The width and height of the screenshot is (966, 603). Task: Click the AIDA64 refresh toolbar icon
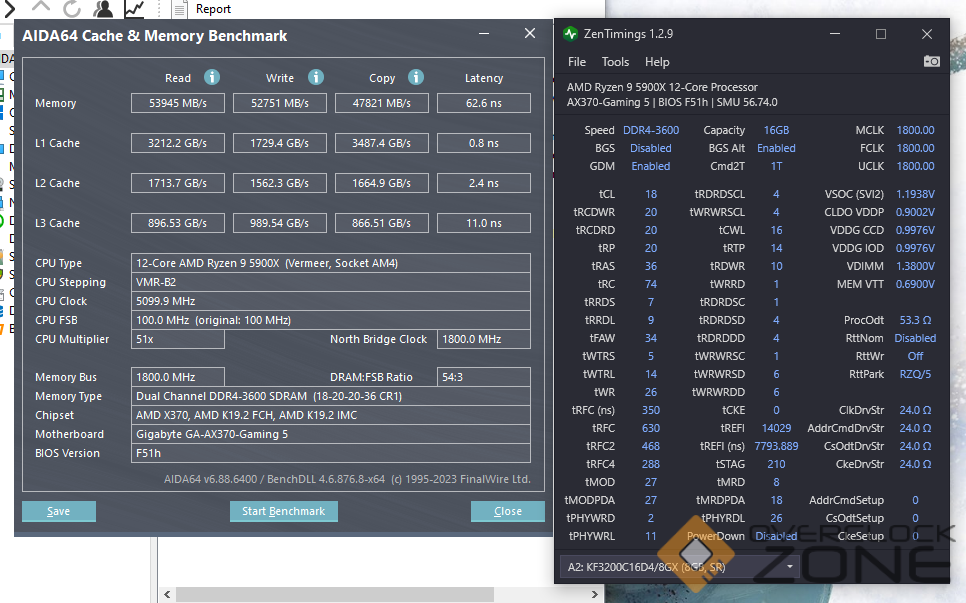point(72,9)
